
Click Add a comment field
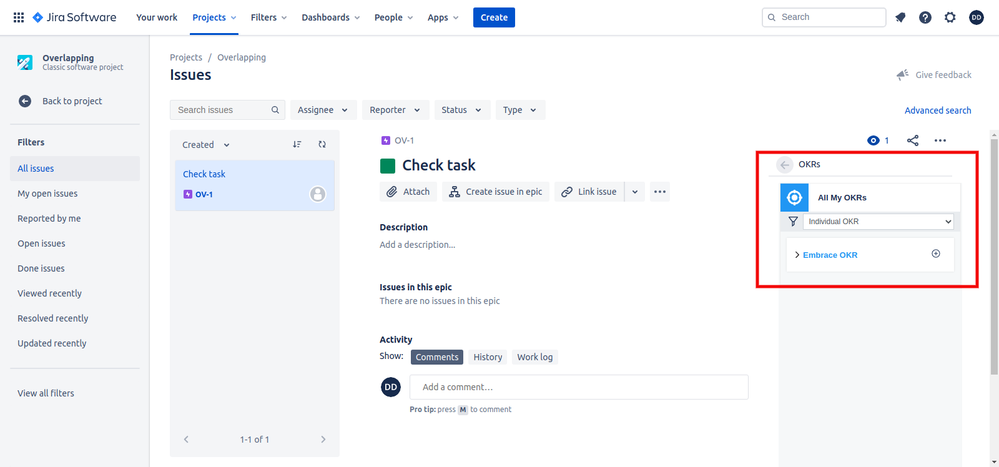click(579, 387)
